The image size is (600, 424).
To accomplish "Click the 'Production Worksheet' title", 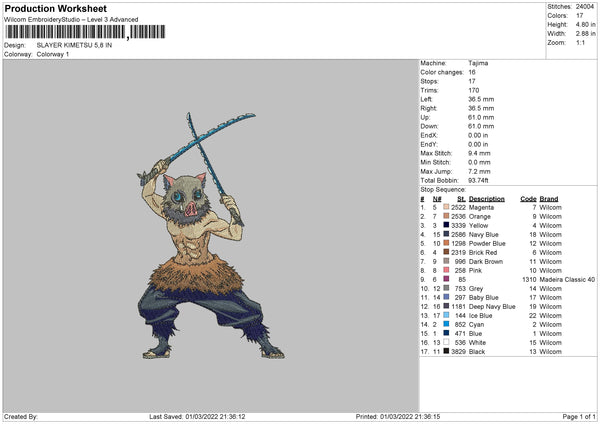I will point(55,8).
